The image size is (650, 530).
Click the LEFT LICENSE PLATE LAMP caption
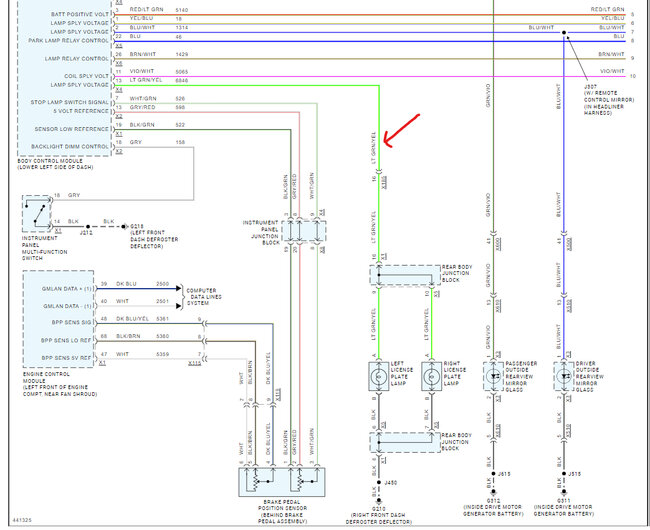[x=402, y=373]
